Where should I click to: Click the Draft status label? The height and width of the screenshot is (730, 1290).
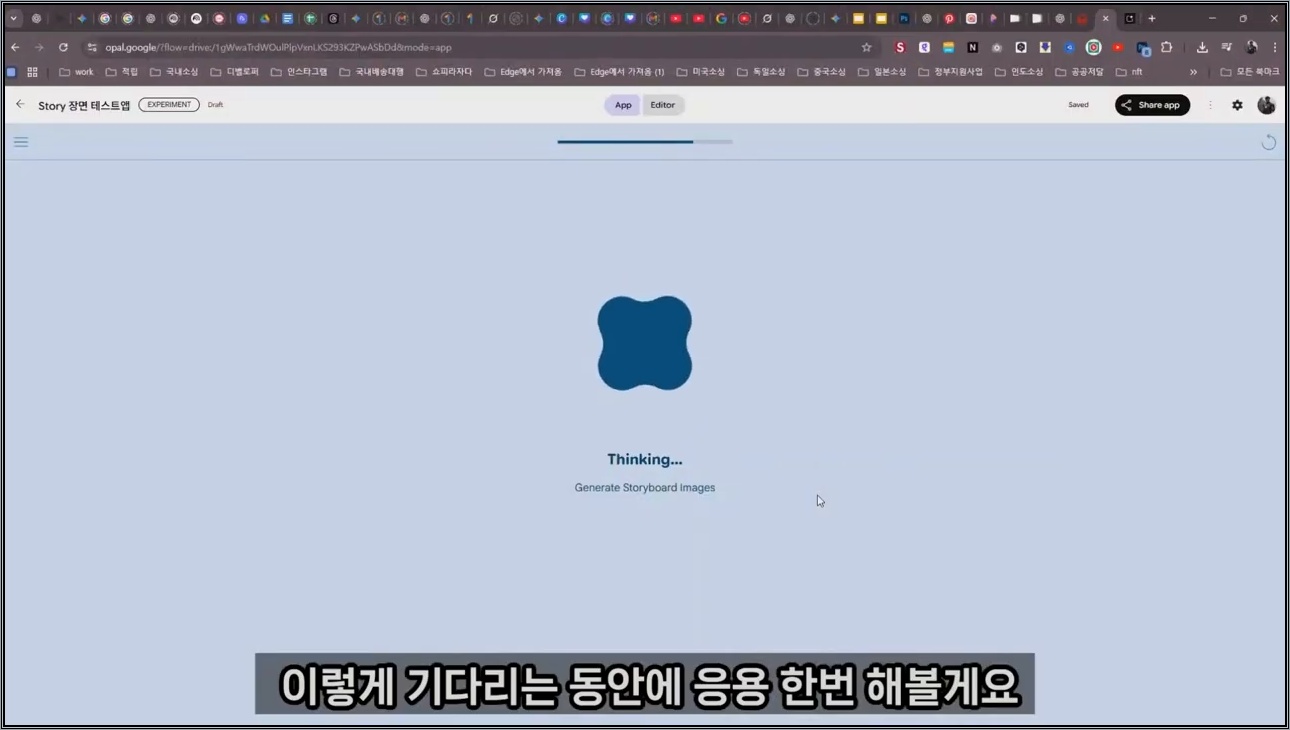point(215,105)
